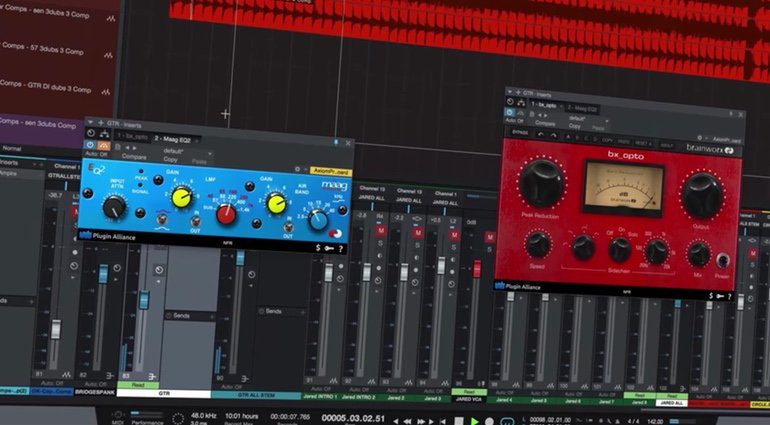Click Copy in the Maag EQ2 window
This screenshot has width=770, height=425.
[x=170, y=160]
